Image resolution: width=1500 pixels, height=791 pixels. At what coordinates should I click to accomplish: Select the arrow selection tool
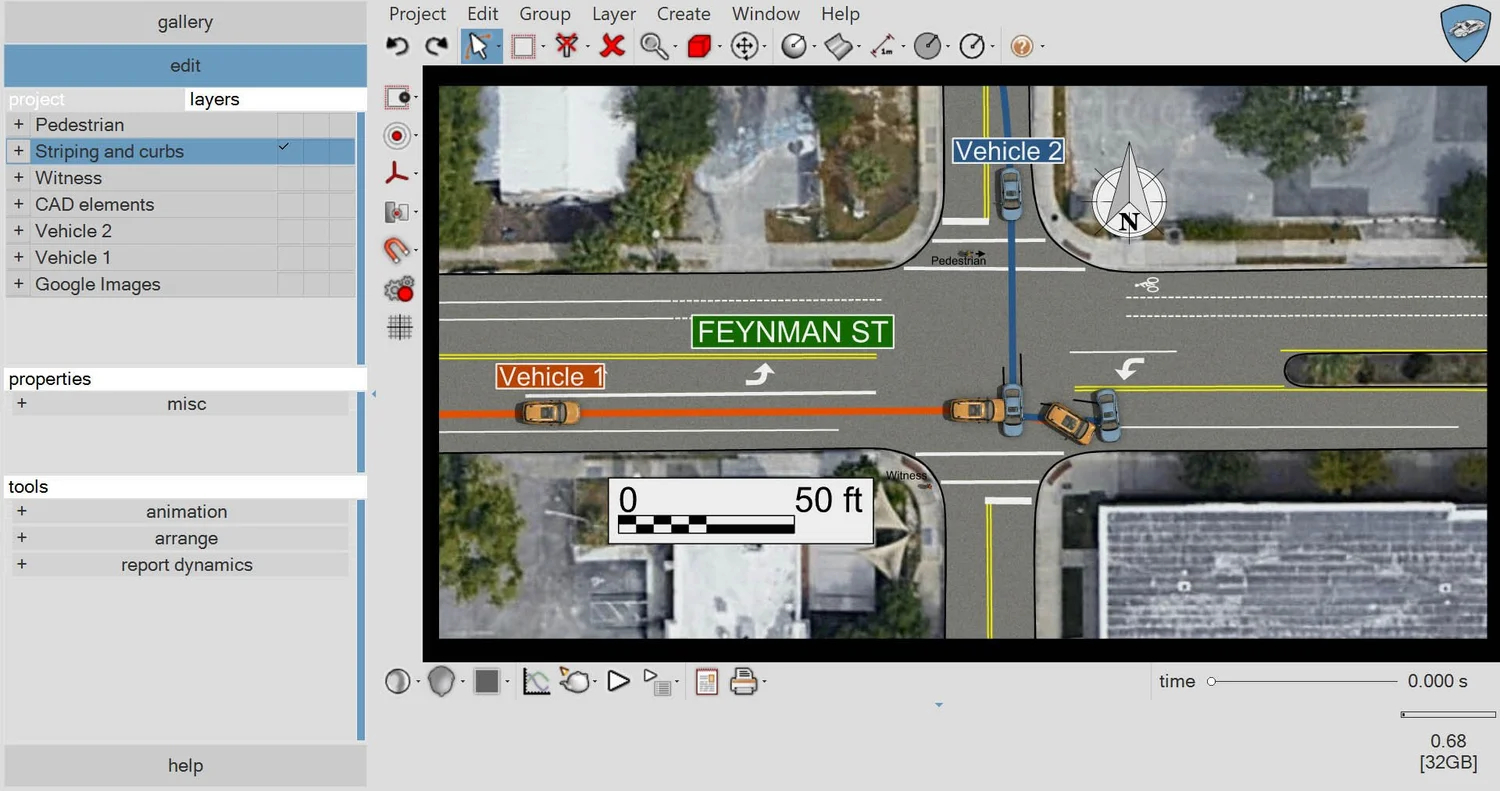[479, 45]
